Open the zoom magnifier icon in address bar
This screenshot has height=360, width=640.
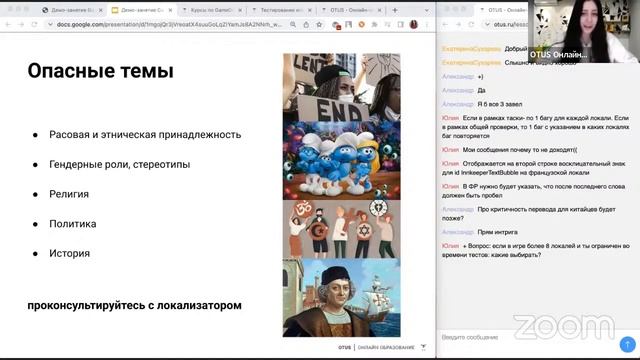293,24
